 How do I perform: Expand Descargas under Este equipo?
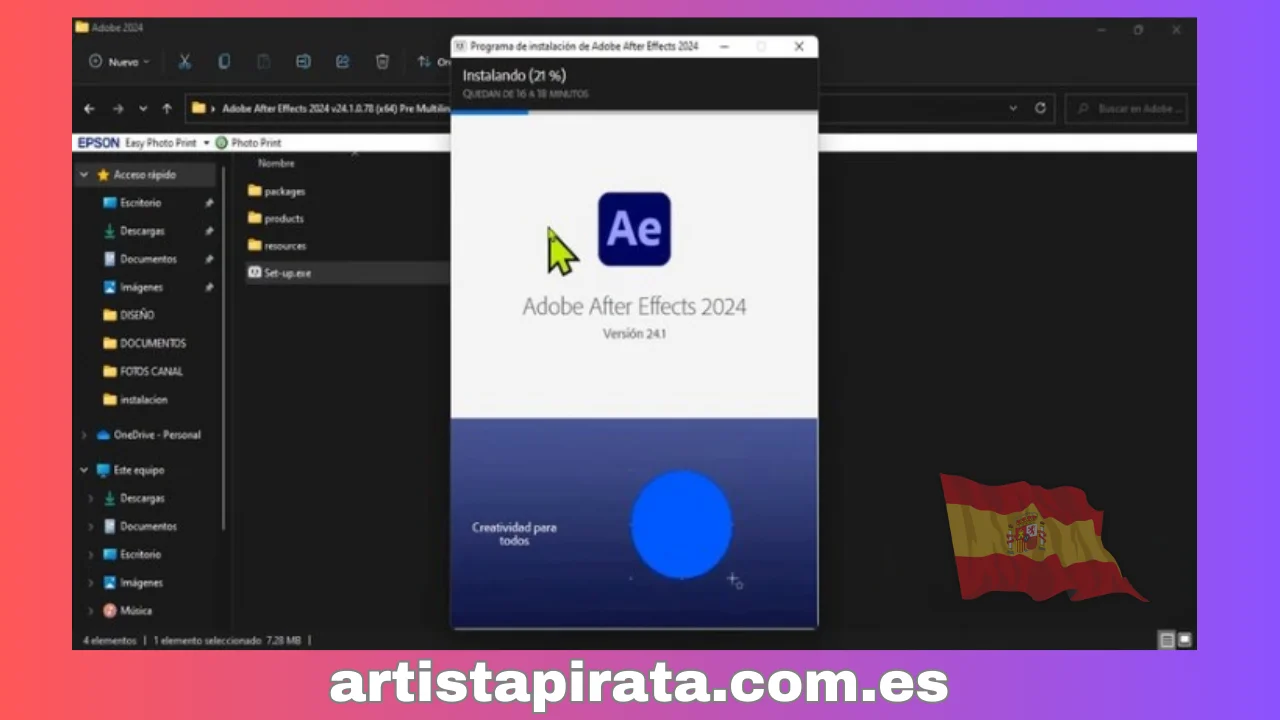91,498
